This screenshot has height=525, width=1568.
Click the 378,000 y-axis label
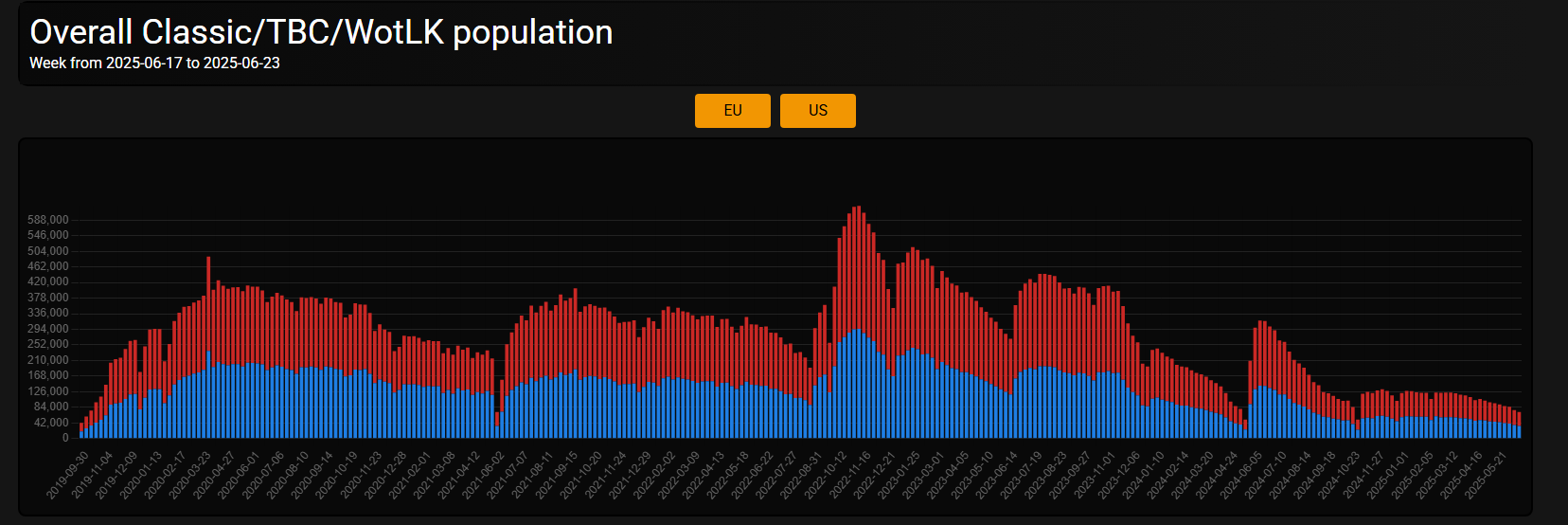point(47,298)
